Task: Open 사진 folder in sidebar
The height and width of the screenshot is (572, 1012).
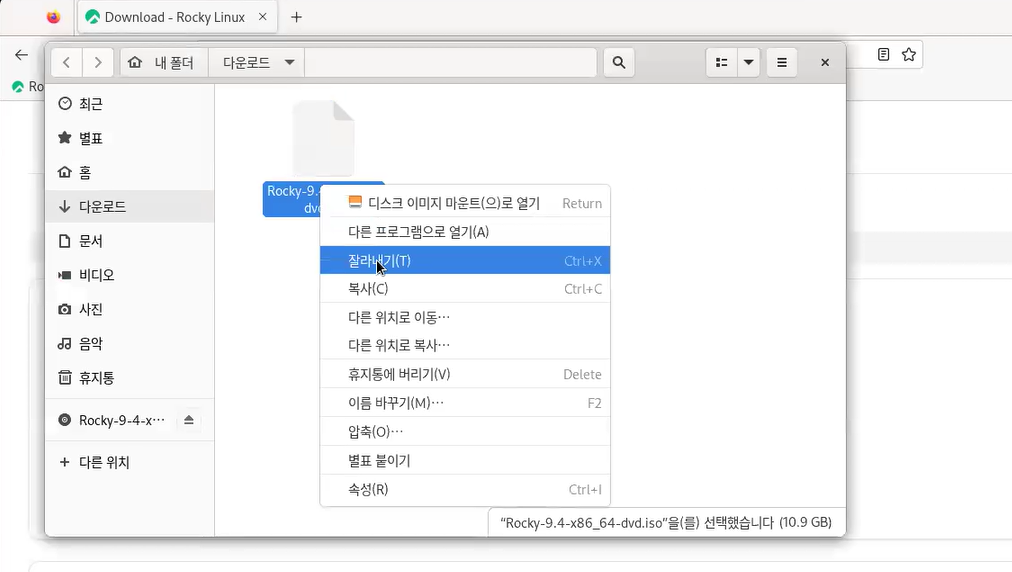Action: coord(129,309)
